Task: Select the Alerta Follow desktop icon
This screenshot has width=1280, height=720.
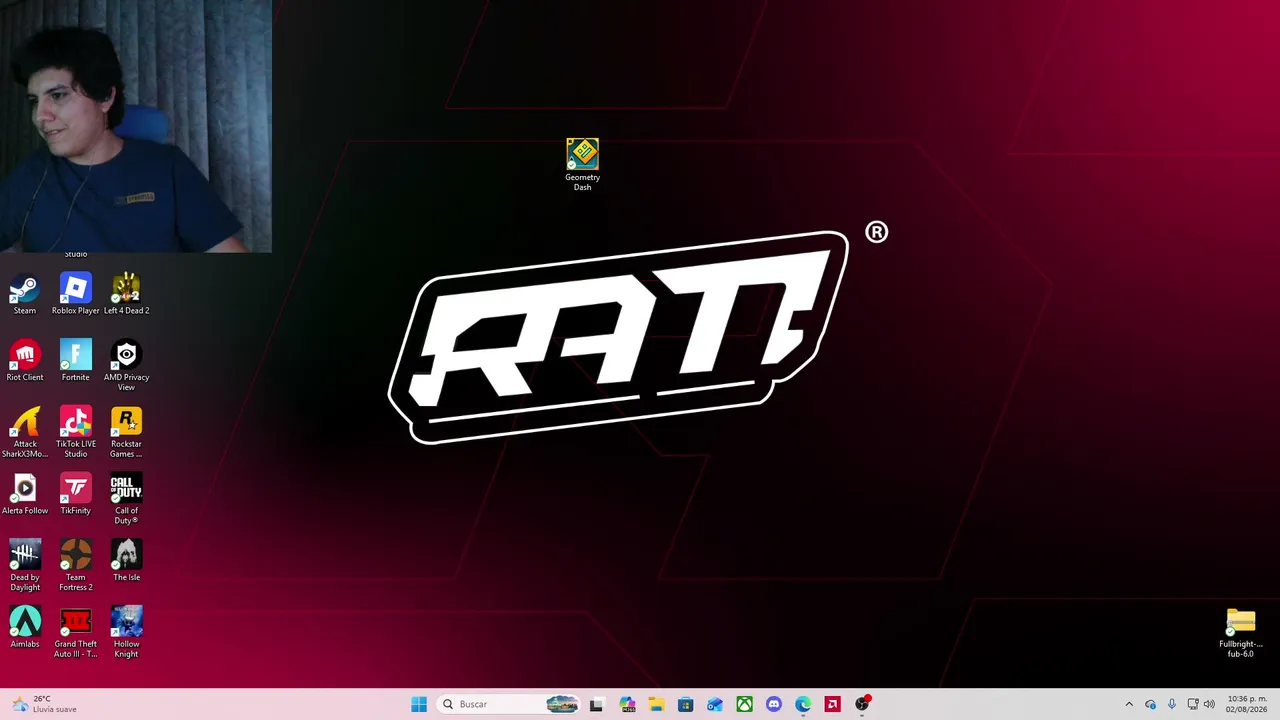Action: click(x=24, y=495)
